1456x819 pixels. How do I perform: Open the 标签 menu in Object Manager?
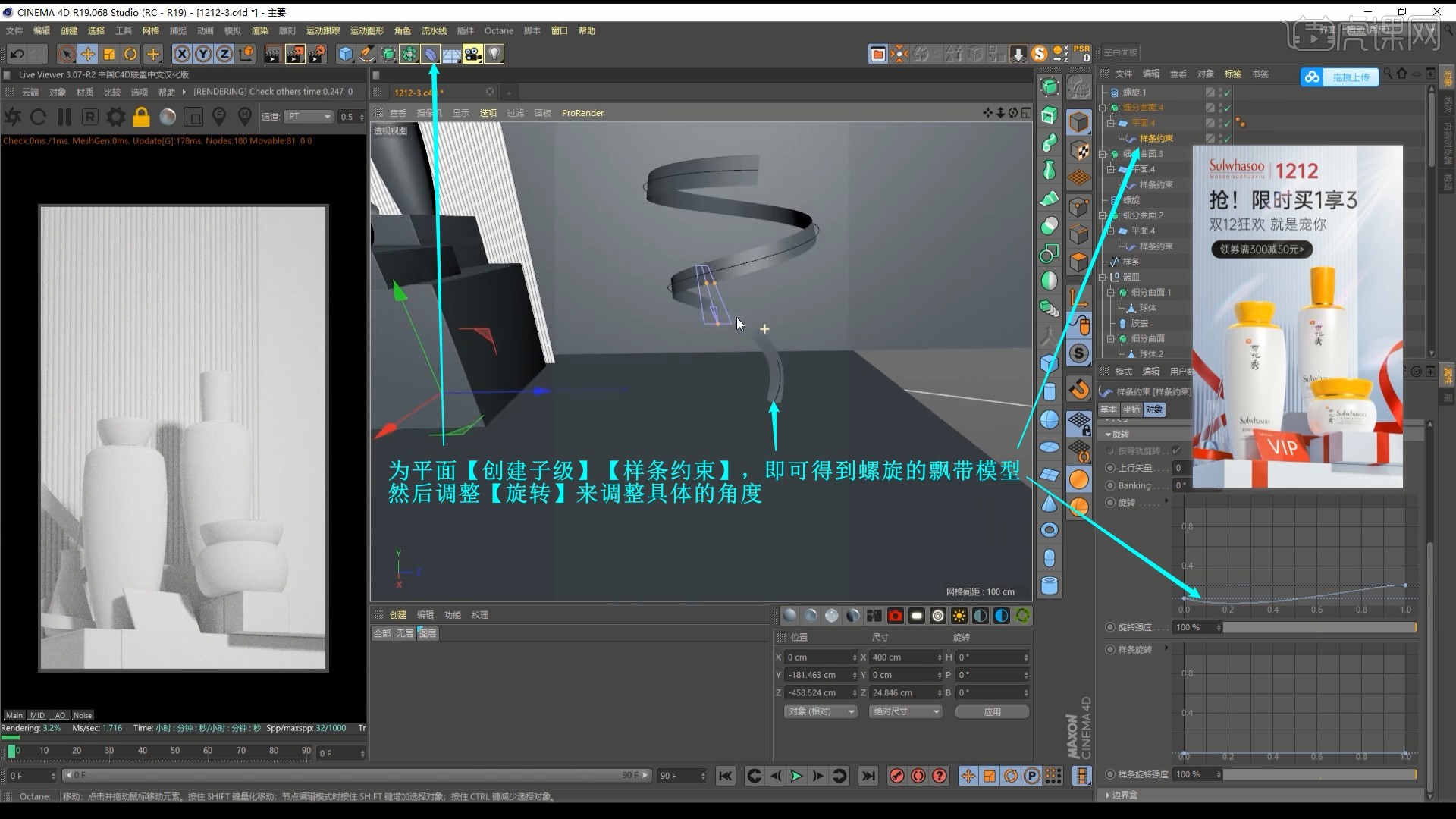(1233, 74)
